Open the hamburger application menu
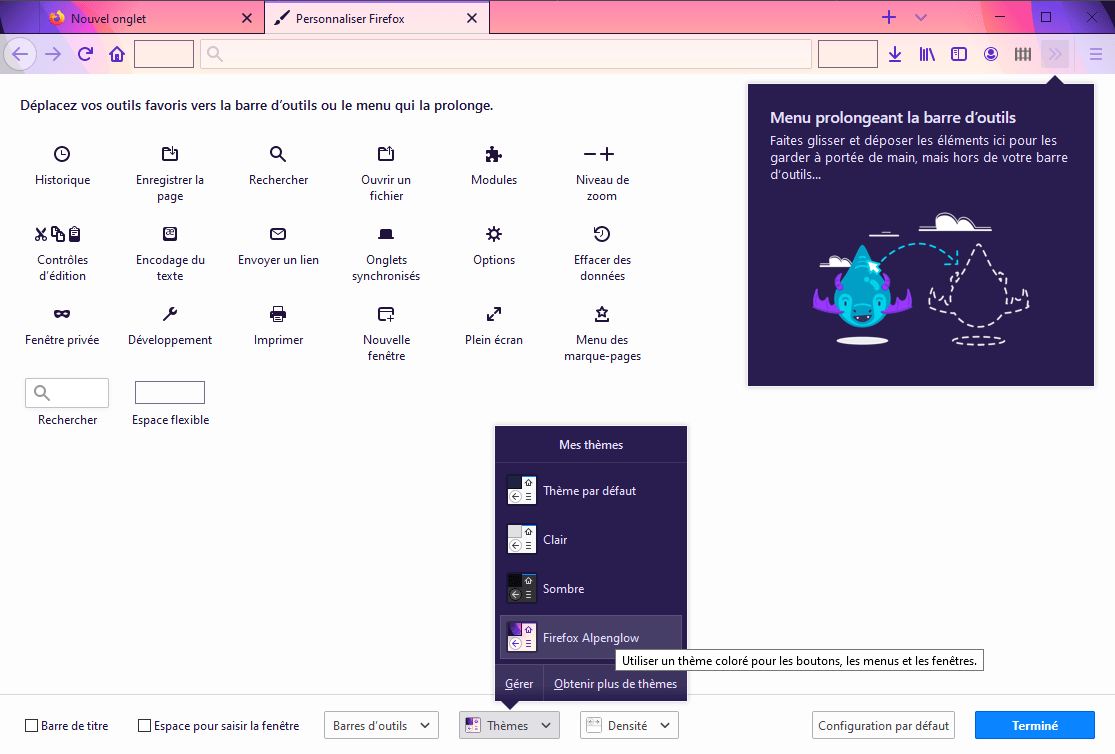Image resolution: width=1115 pixels, height=754 pixels. [x=1096, y=54]
